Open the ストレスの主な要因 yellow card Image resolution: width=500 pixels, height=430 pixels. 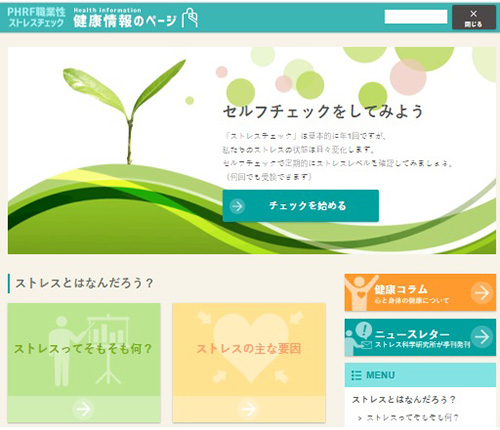249,363
